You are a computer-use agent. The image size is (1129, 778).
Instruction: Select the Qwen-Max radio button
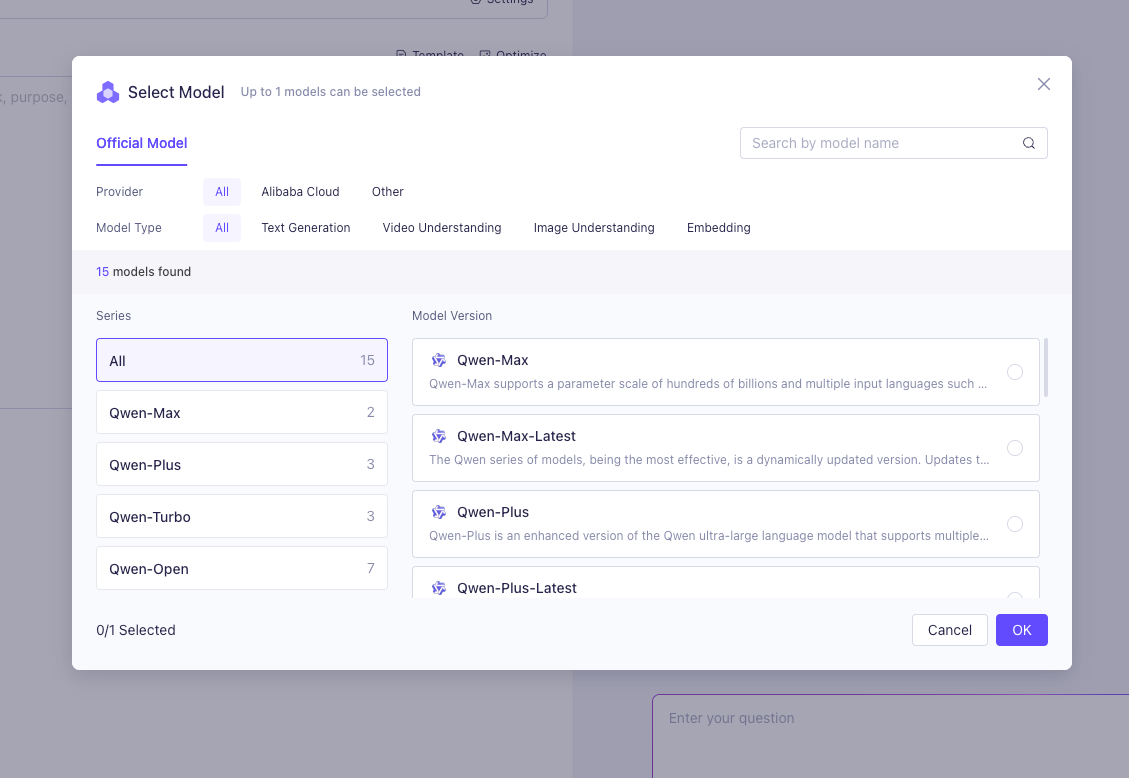click(x=1015, y=372)
